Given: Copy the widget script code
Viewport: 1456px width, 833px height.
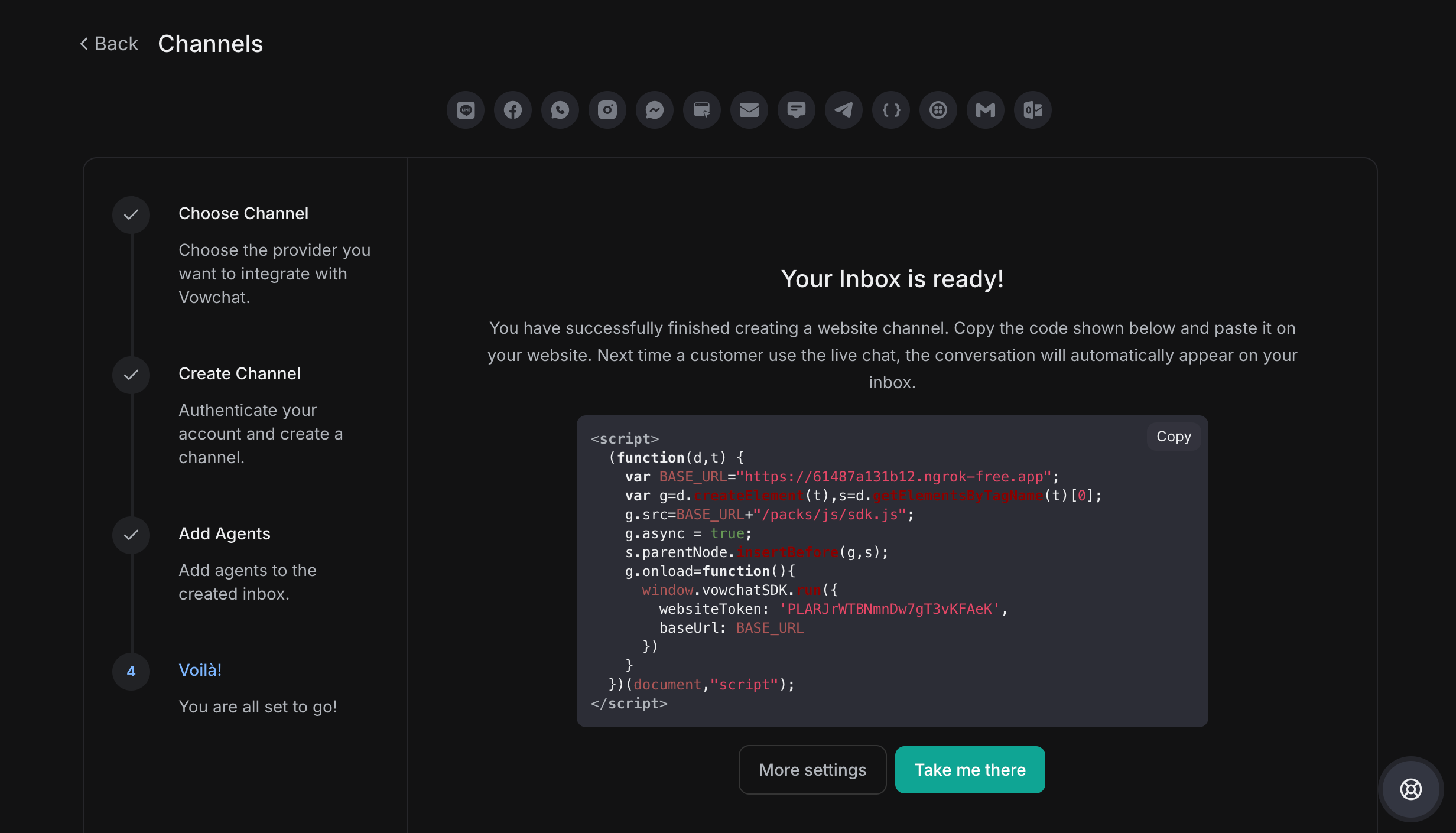Looking at the screenshot, I should tap(1174, 437).
